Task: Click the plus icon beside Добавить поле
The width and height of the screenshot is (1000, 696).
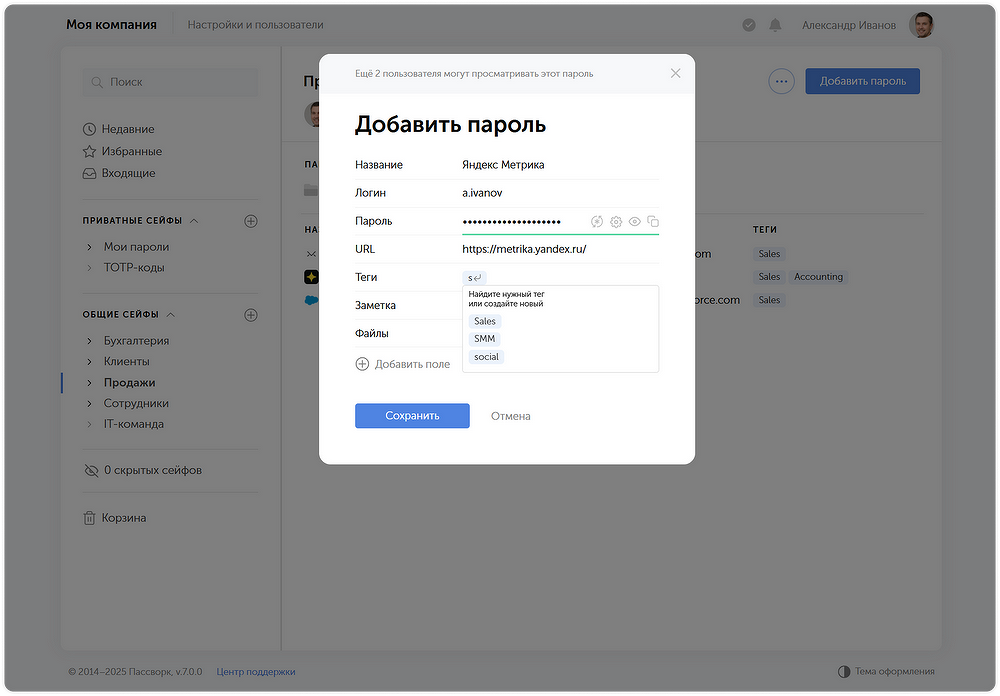Action: (362, 364)
